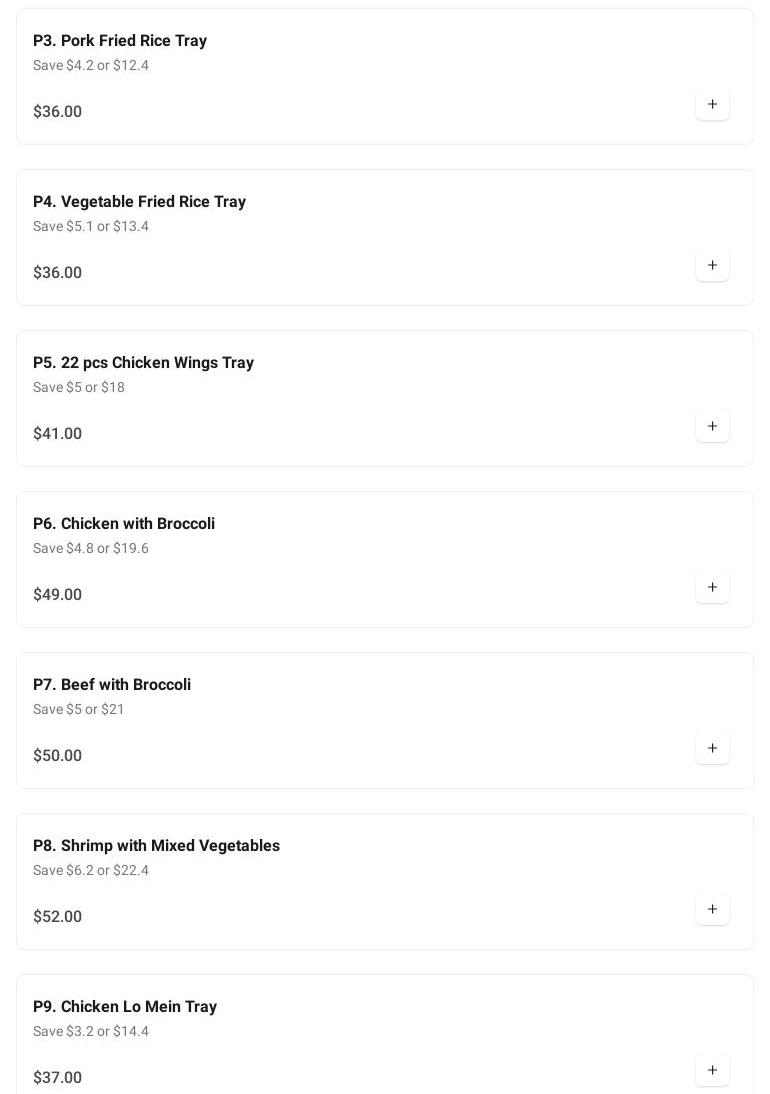The image size is (770, 1094).
Task: Click the "Save $3.2 or $14.4" description text
Action: [91, 1032]
